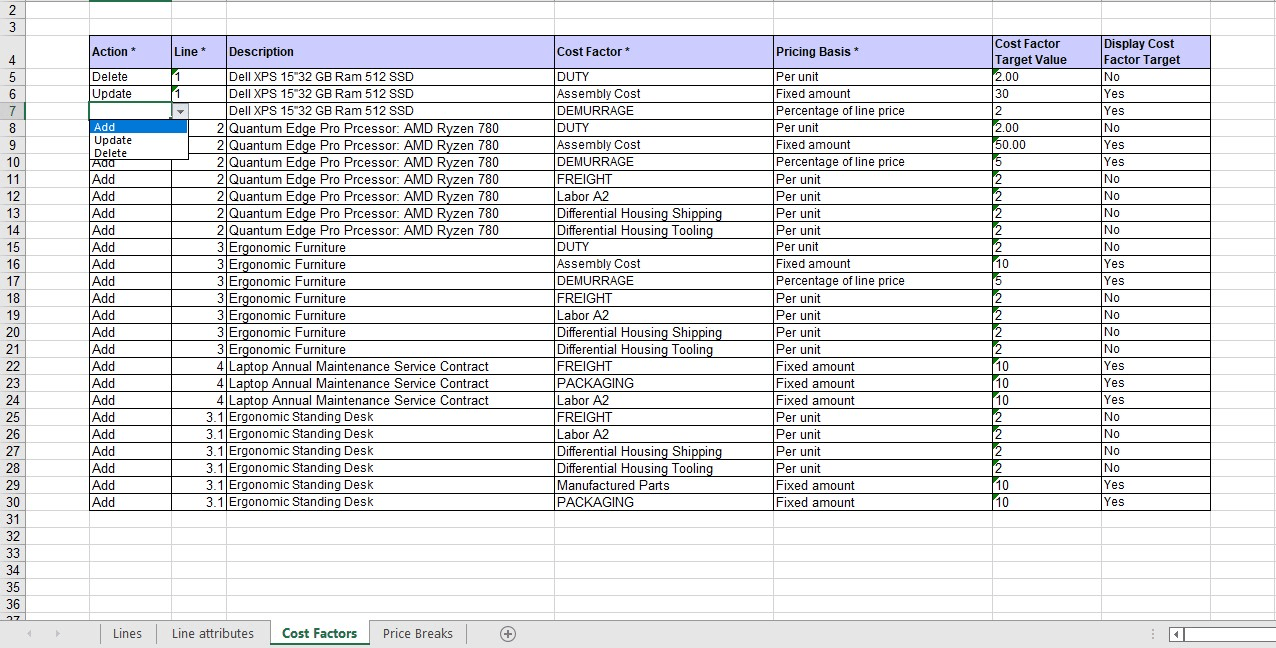This screenshot has width=1276, height=648.
Task: Click the left sheet navigation arrow
Action: click(29, 633)
